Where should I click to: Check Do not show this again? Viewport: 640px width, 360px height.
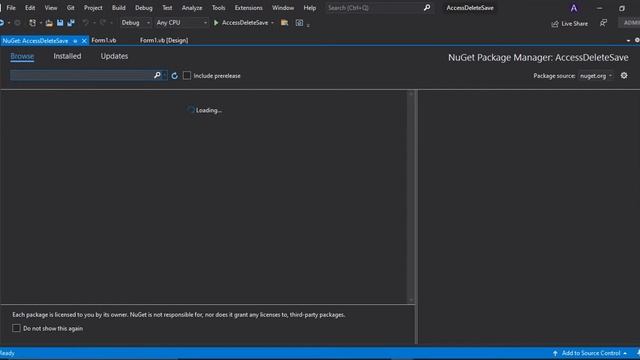pyautogui.click(x=16, y=328)
